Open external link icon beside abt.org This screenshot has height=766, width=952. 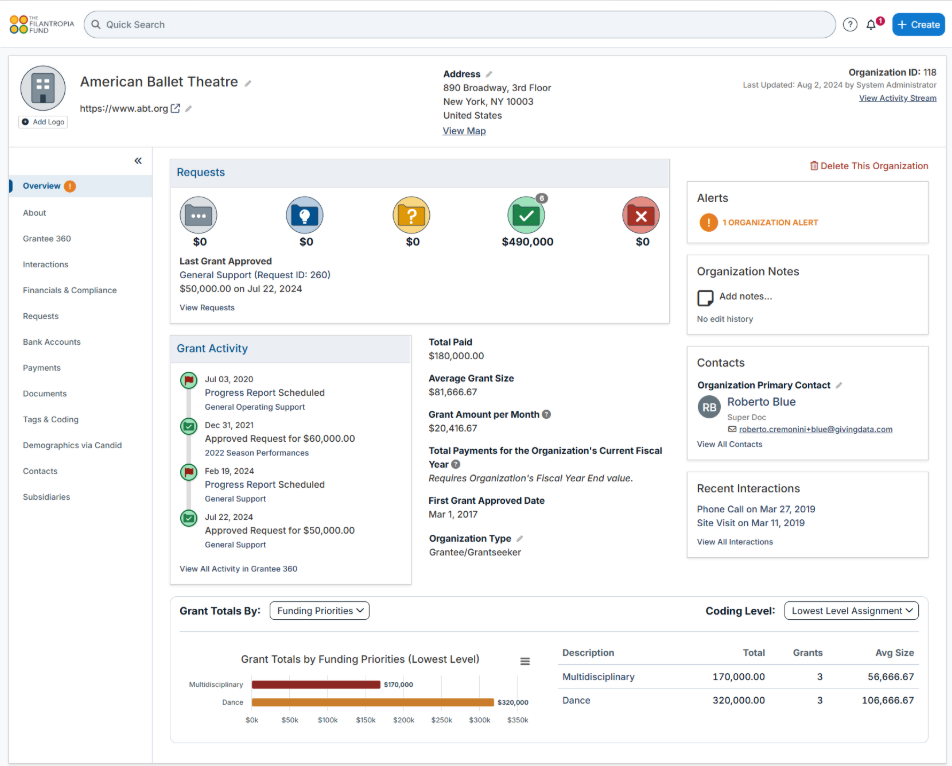click(175, 109)
